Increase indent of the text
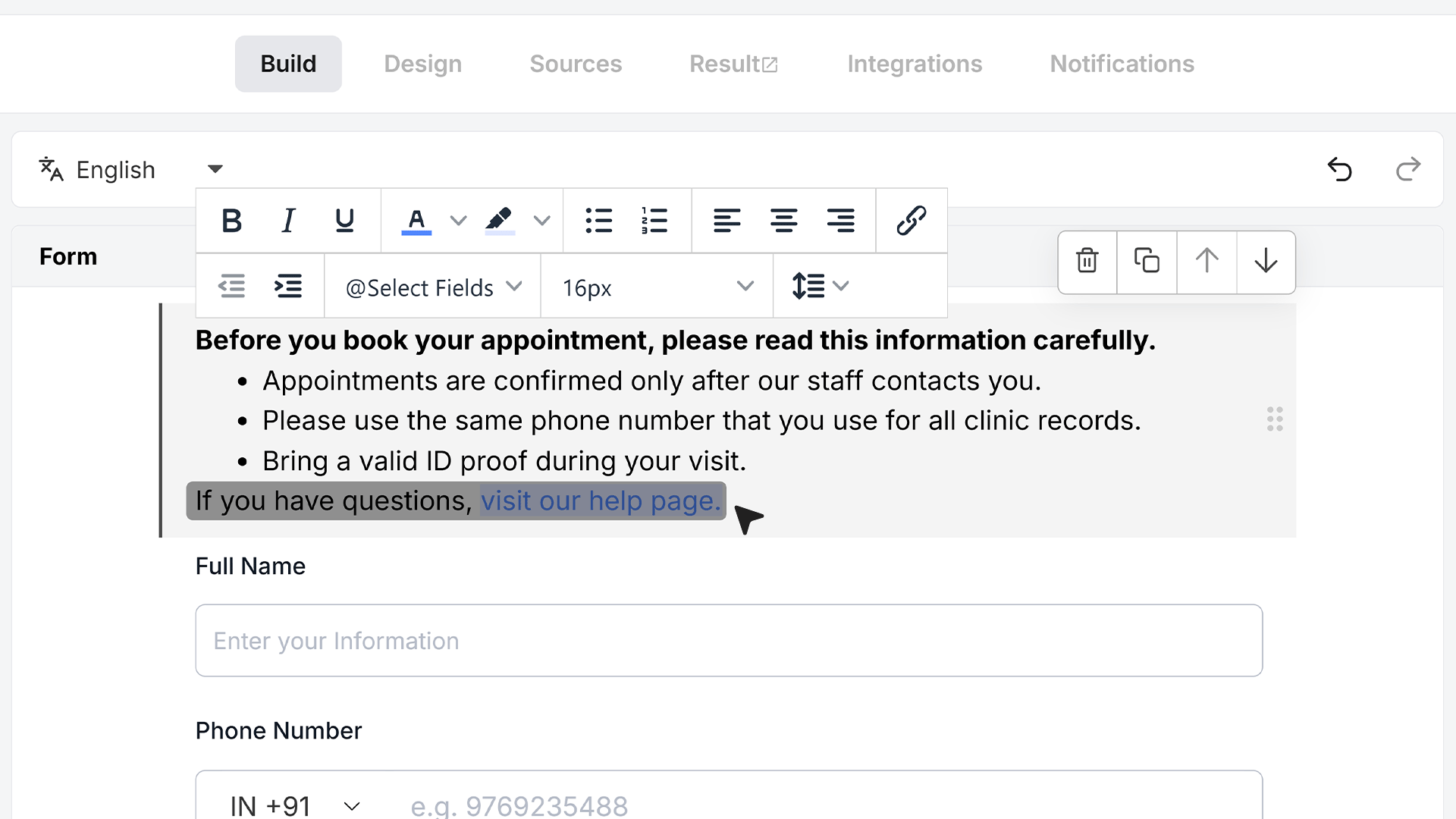This screenshot has width=1456, height=819. point(288,287)
